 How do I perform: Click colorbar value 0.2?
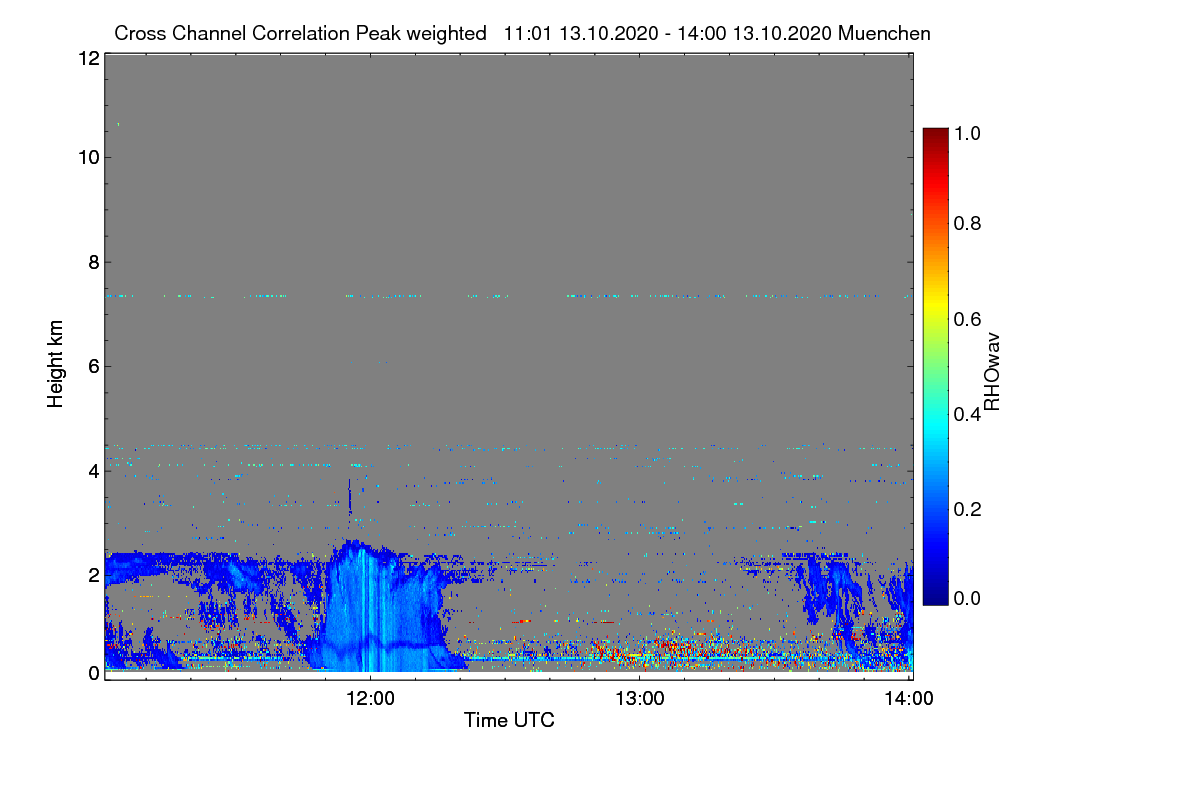tap(967, 509)
